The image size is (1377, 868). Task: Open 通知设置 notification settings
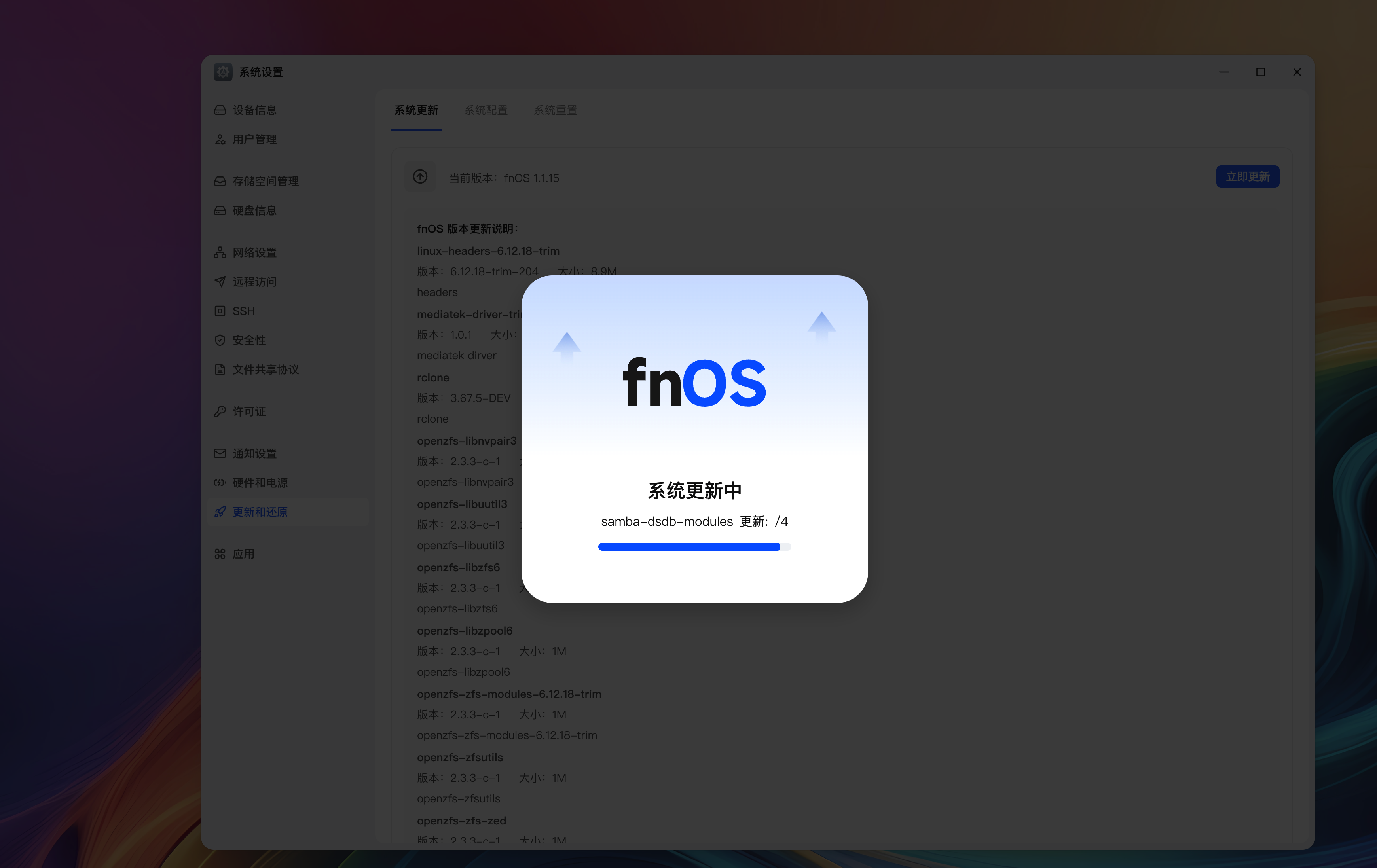tap(254, 453)
